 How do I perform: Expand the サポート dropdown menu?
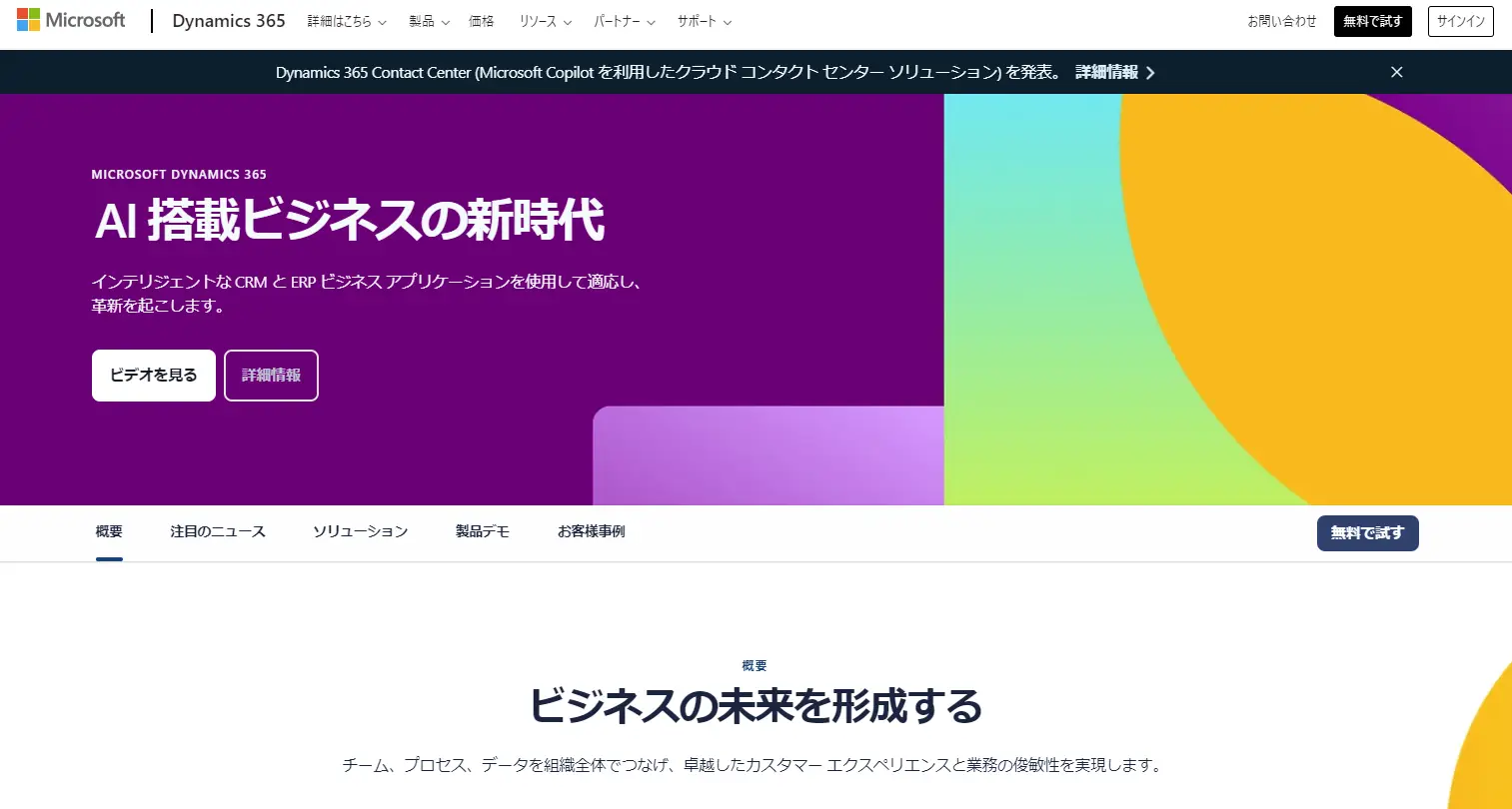(x=705, y=21)
